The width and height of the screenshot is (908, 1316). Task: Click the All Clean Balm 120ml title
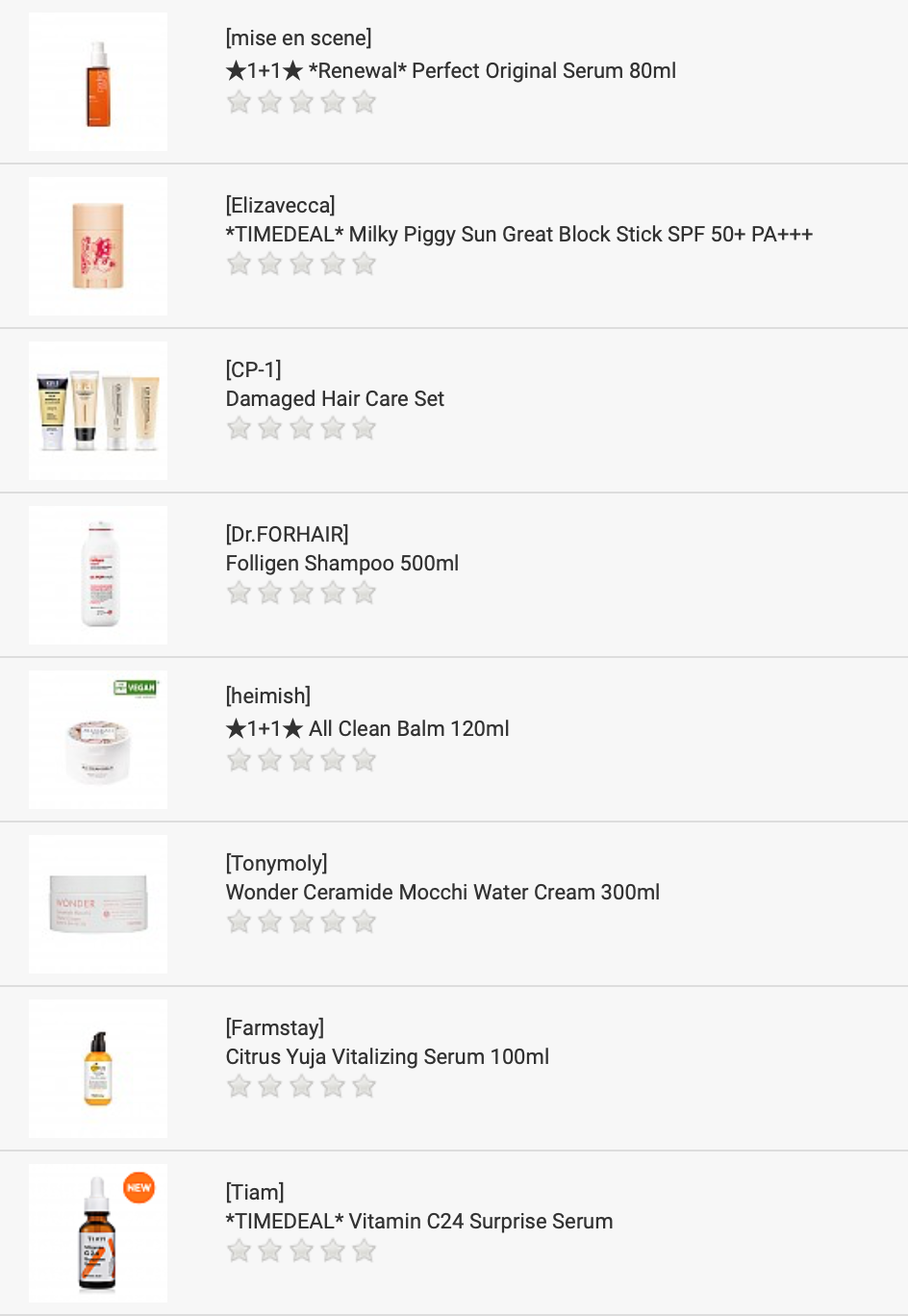(x=367, y=729)
